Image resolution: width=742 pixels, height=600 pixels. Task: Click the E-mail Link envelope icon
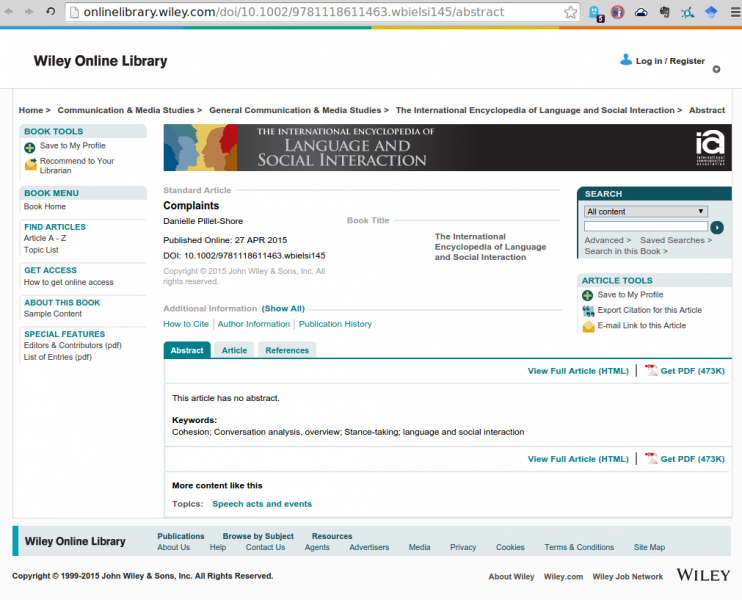pos(588,326)
